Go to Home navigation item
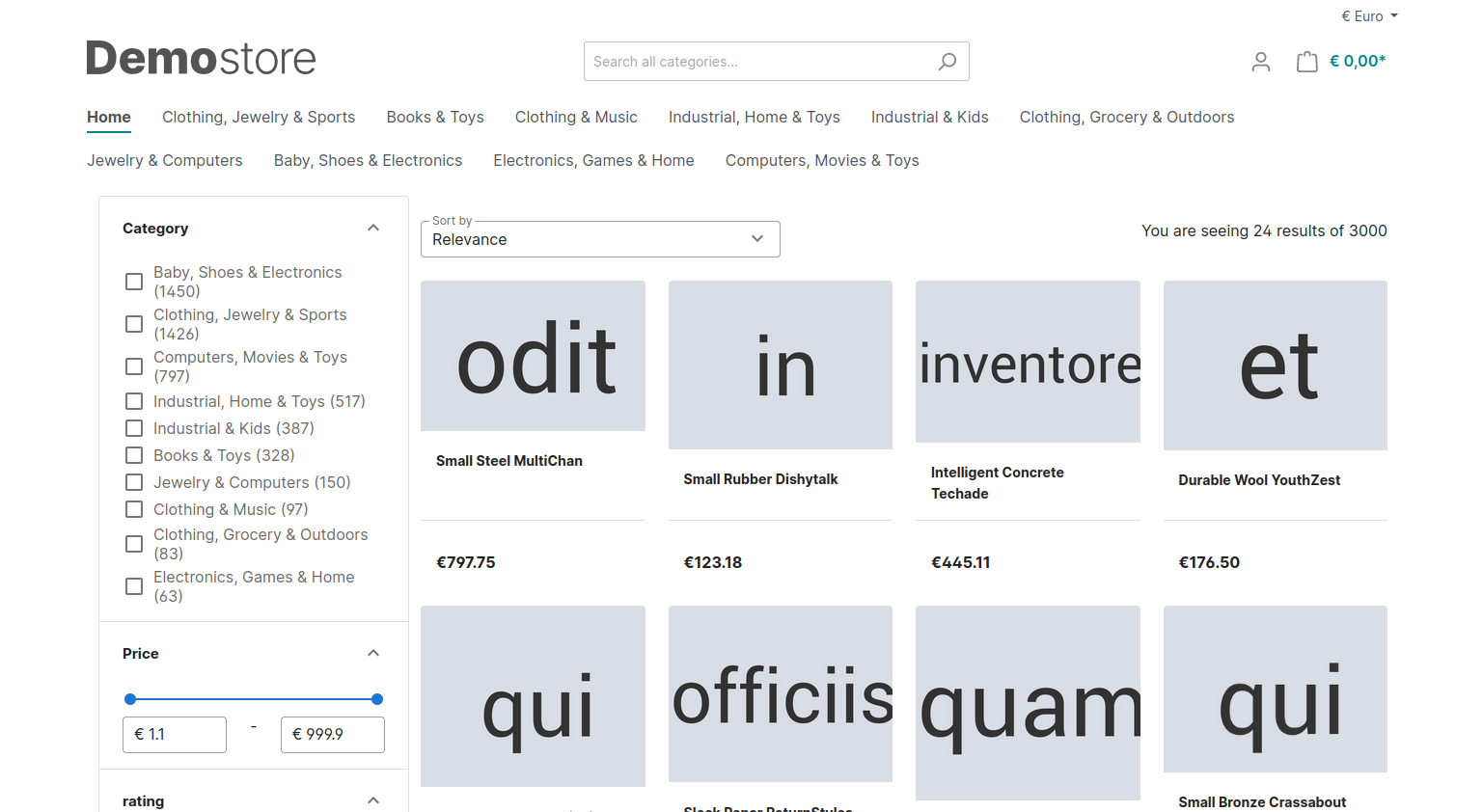This screenshot has width=1483, height=812. click(x=109, y=117)
